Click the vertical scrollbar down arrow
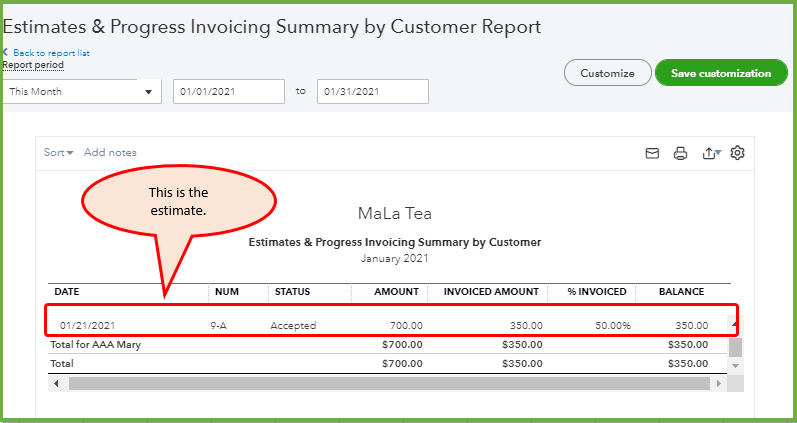Viewport: 797px width, 423px height. [x=736, y=365]
